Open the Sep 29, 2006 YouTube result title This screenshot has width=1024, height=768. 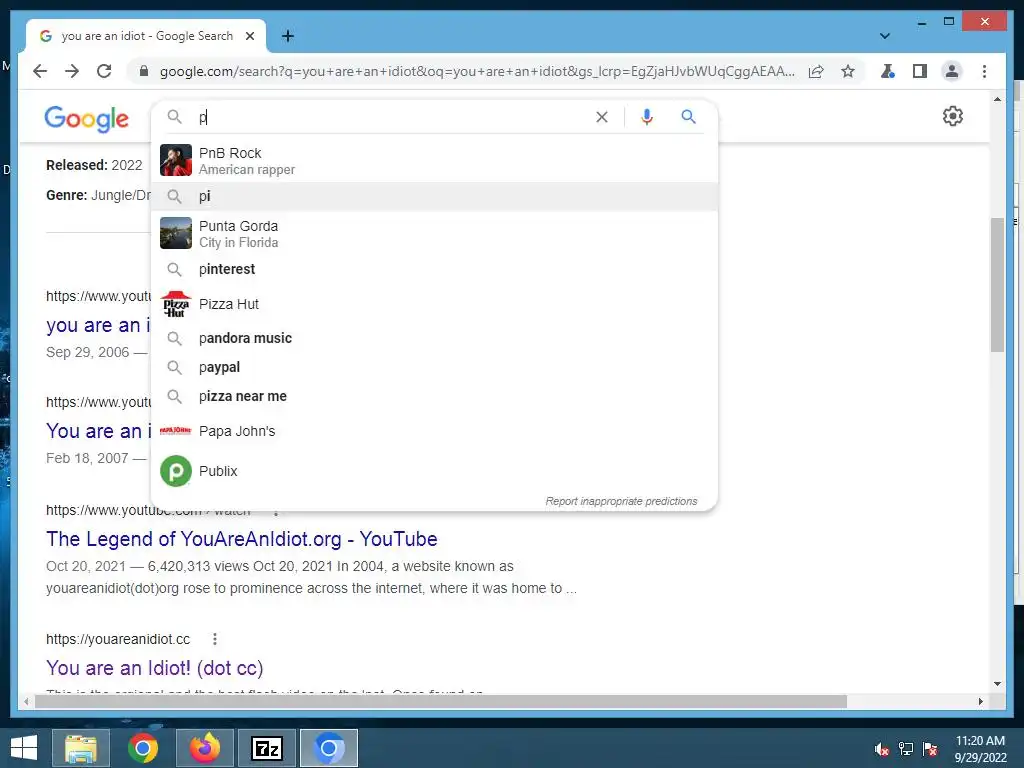[x=98, y=325]
